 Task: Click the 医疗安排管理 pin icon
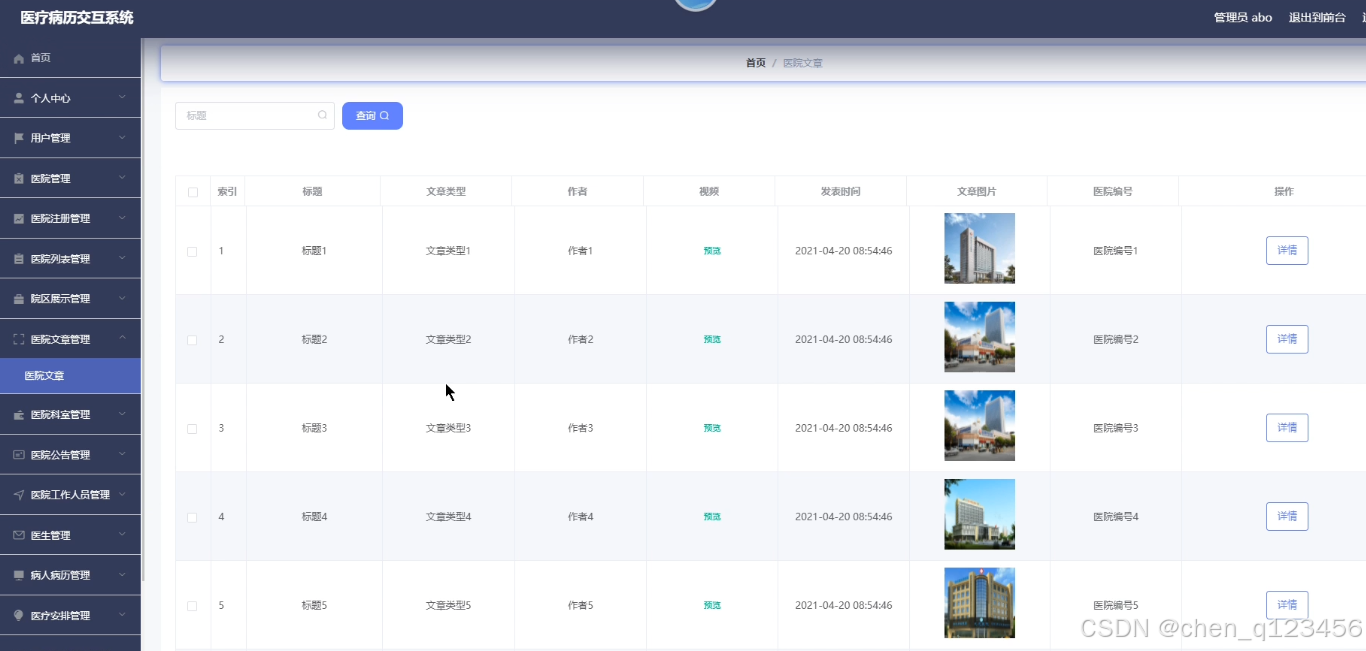(17, 614)
